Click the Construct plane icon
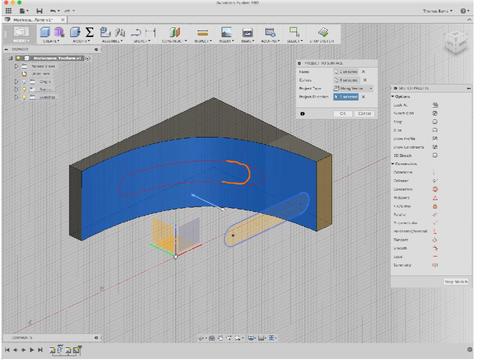The width and height of the screenshot is (480, 360). pos(174,32)
